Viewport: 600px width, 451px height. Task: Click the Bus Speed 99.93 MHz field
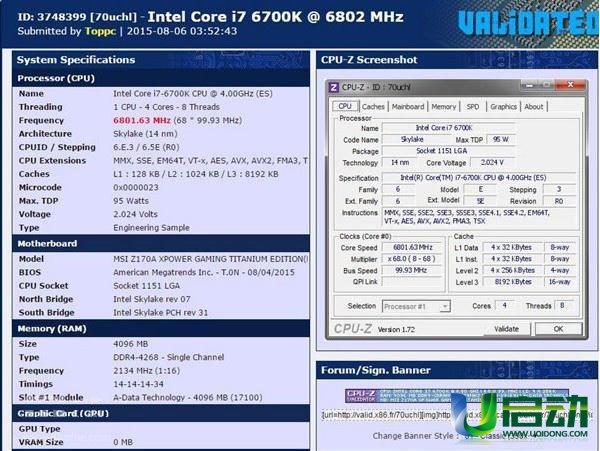coord(412,270)
